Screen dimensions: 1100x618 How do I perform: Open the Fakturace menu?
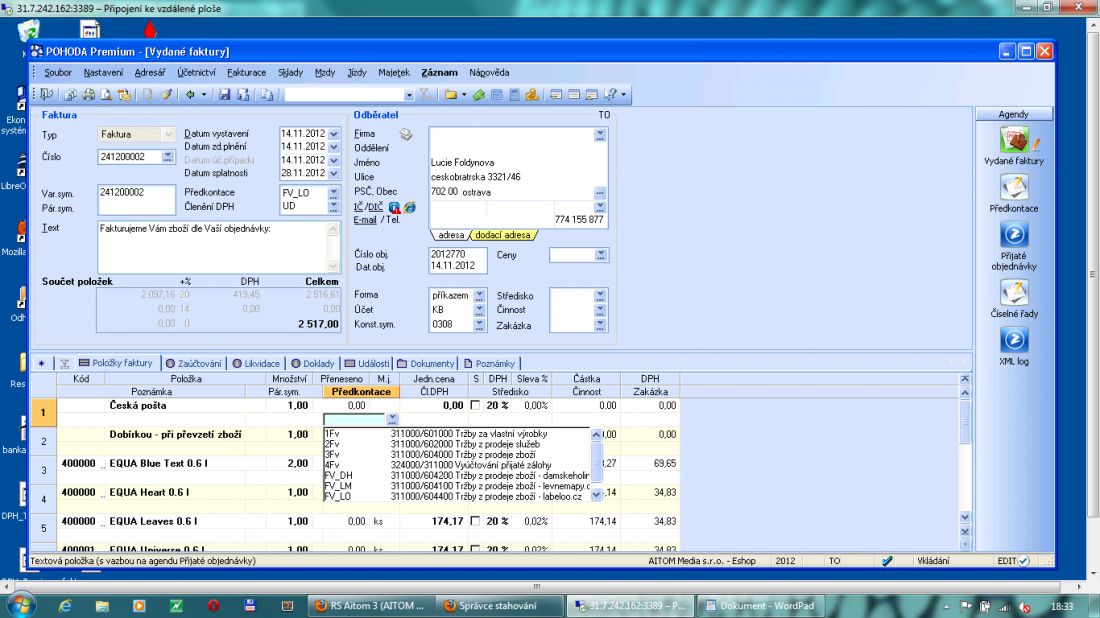click(x=246, y=72)
